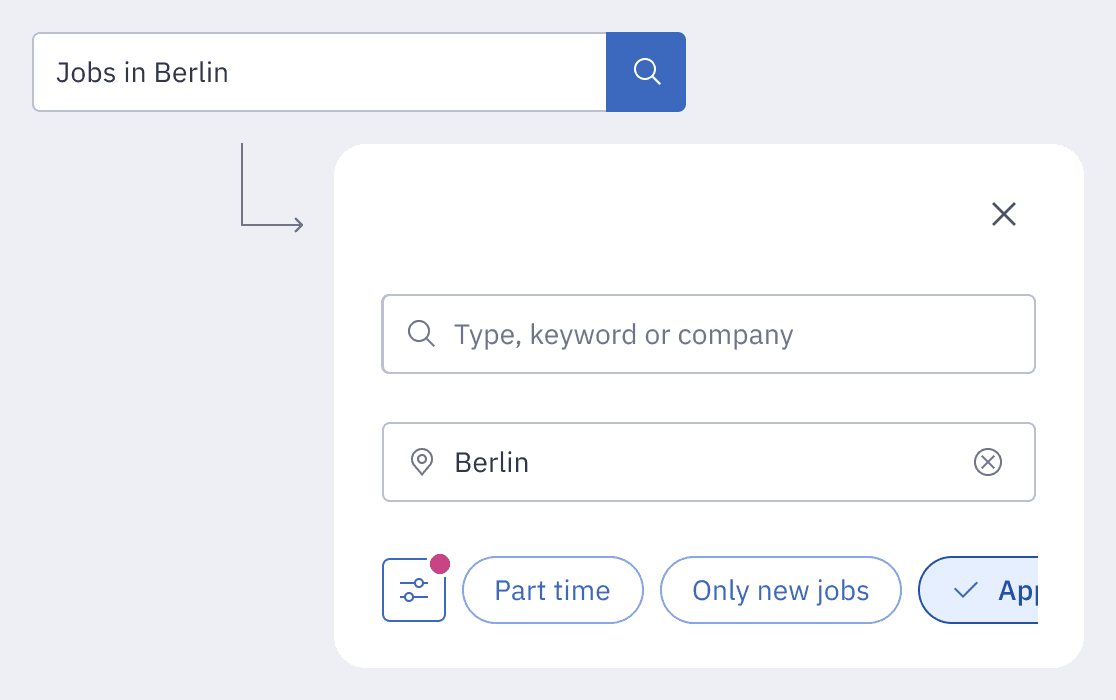
Task: Toggle the Part time filter chip
Action: pos(552,591)
